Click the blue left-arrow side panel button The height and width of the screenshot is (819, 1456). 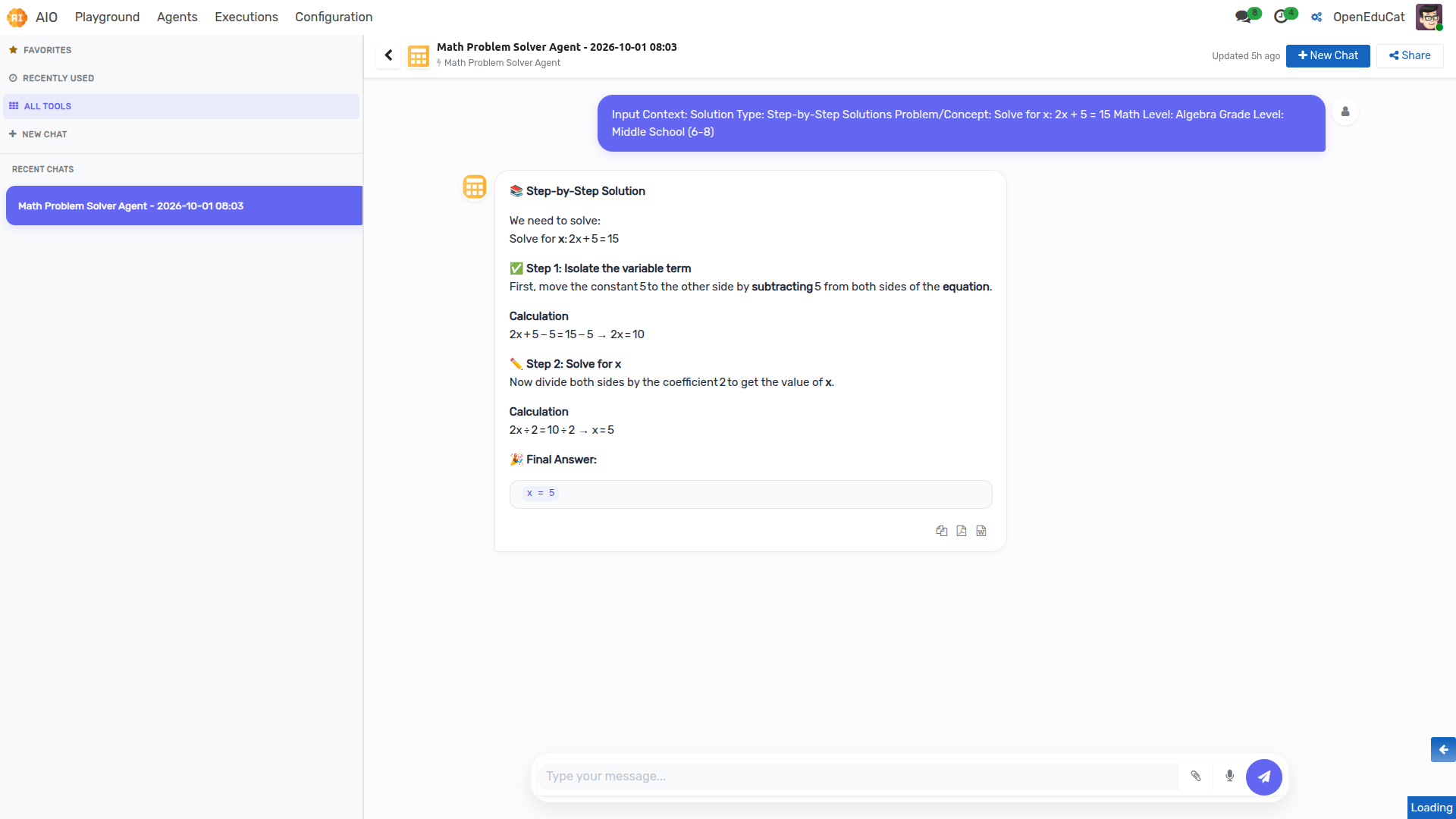coord(1443,749)
